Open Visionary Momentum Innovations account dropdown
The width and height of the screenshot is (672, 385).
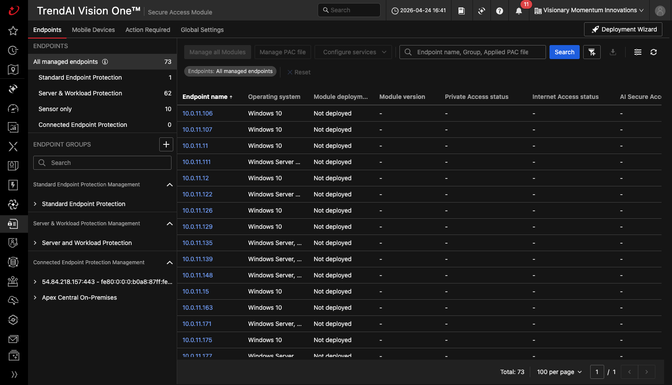coord(589,10)
